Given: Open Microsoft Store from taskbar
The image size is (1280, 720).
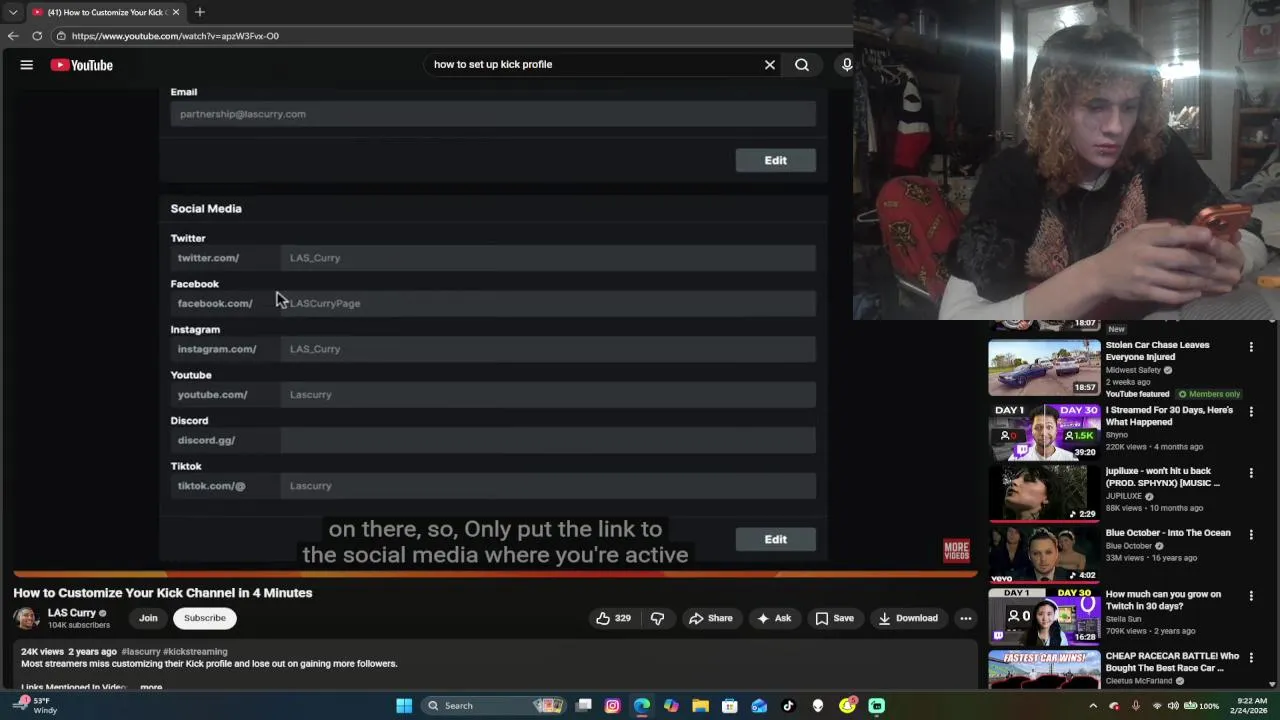Looking at the screenshot, I should [730, 706].
